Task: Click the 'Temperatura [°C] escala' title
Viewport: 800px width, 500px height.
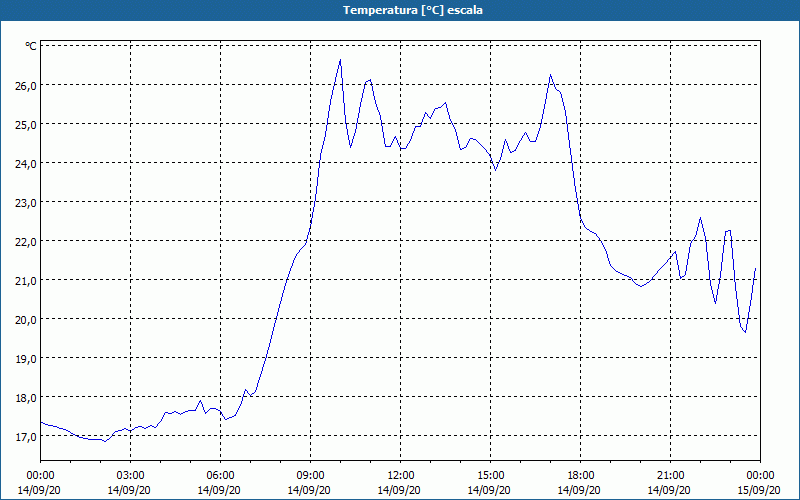Action: pyautogui.click(x=413, y=10)
